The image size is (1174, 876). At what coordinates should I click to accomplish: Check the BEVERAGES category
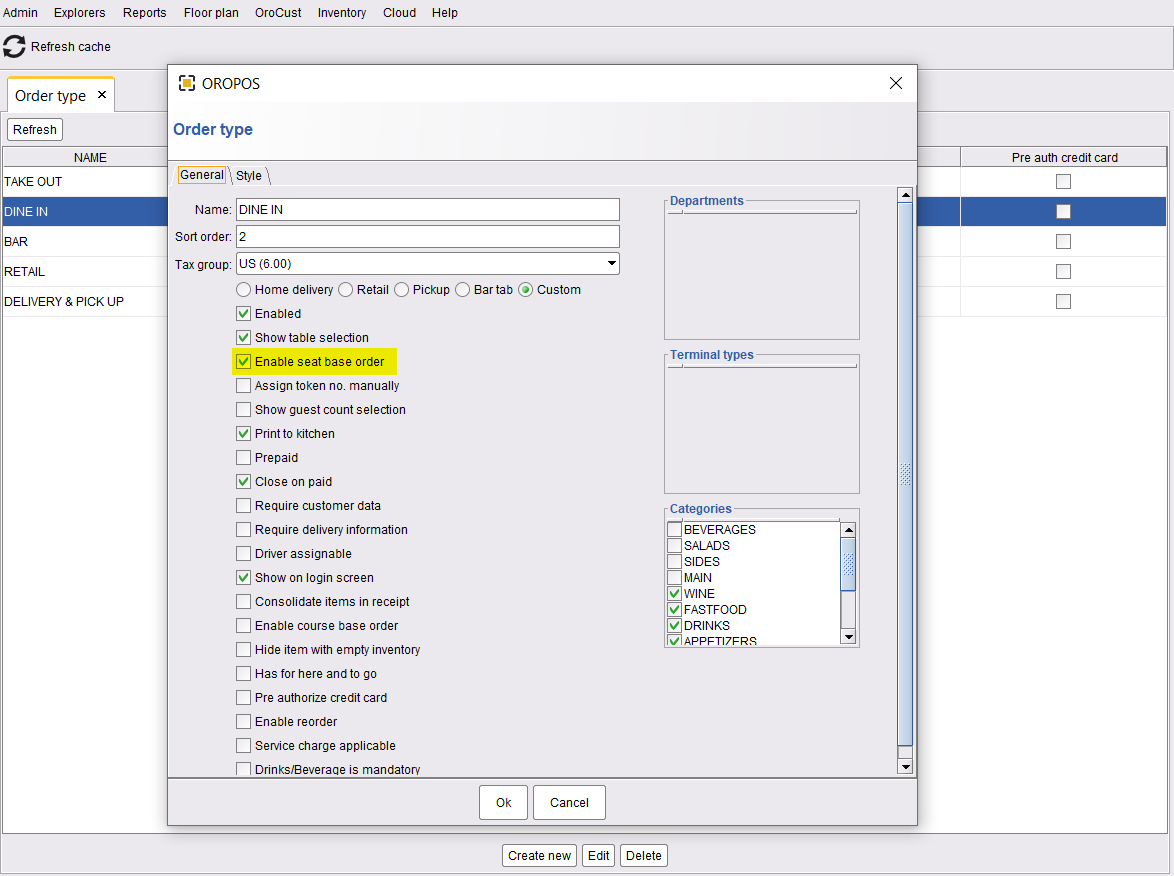click(x=675, y=529)
